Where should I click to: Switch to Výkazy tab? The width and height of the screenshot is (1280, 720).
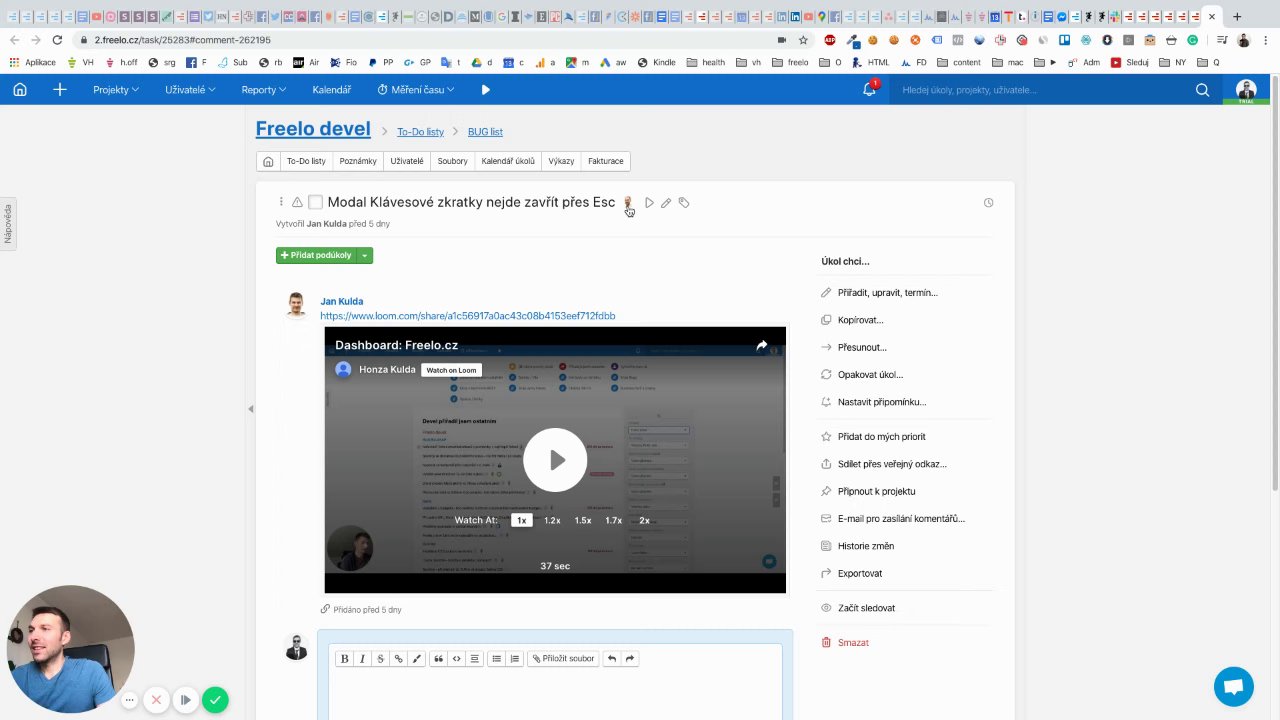tap(561, 161)
